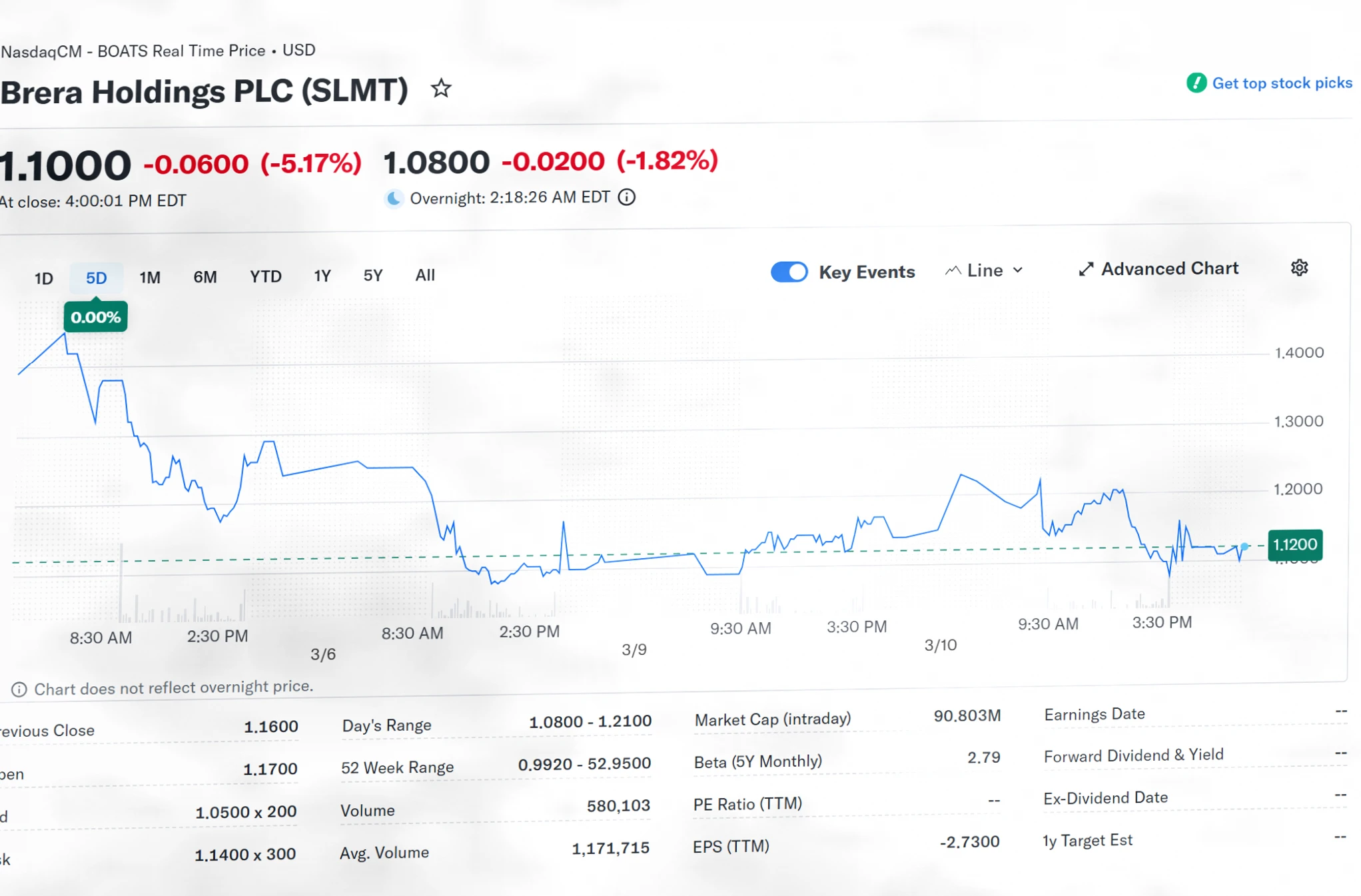This screenshot has width=1361, height=896.
Task: Switch to the 6M range
Action: (x=205, y=276)
